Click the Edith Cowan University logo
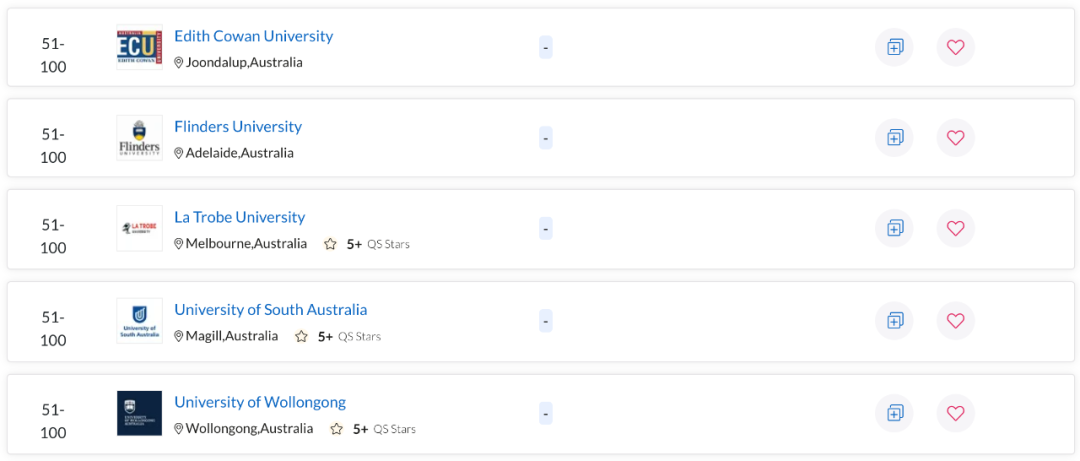 pos(139,47)
